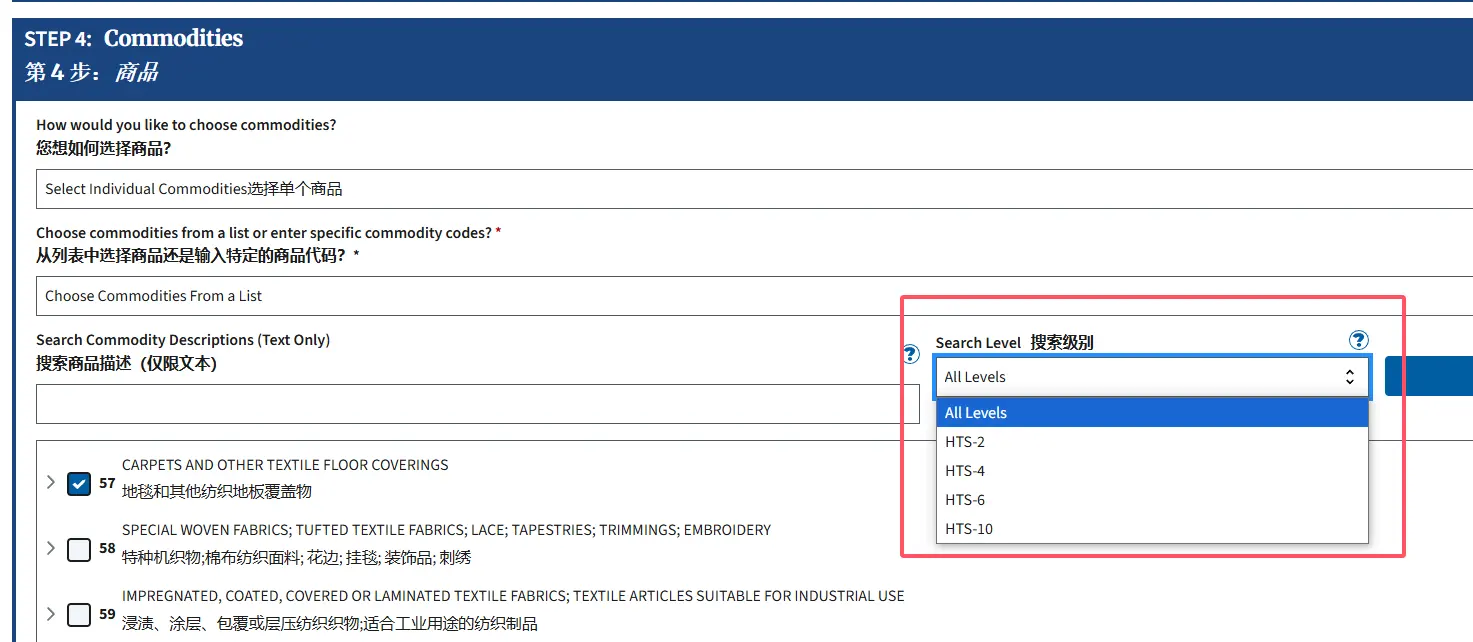Screen dimensions: 1473x642
Task: Click help icon next to commodity search field
Action: pyautogui.click(x=910, y=354)
